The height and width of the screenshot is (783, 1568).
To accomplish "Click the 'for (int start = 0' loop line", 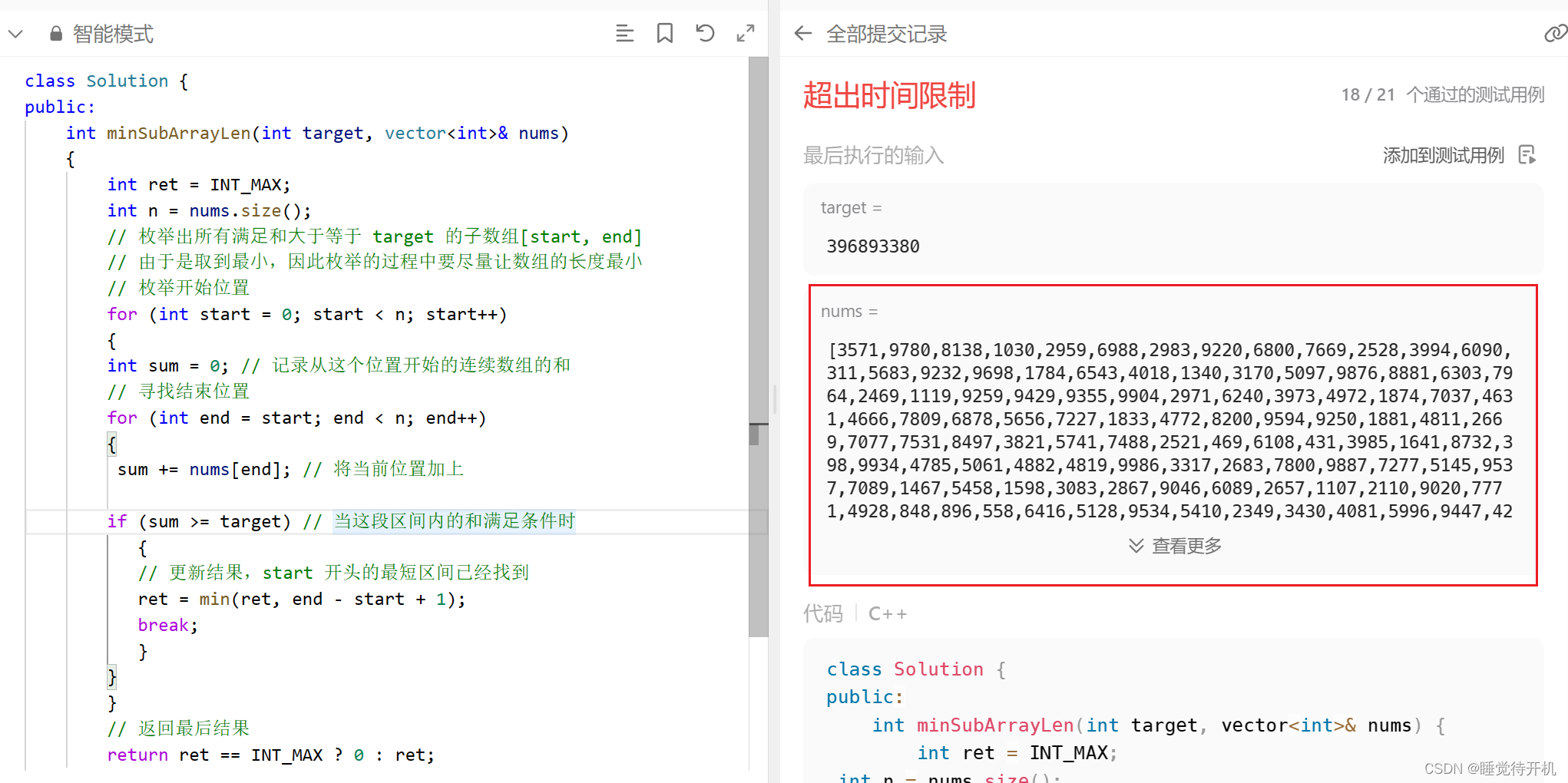I will [x=307, y=314].
